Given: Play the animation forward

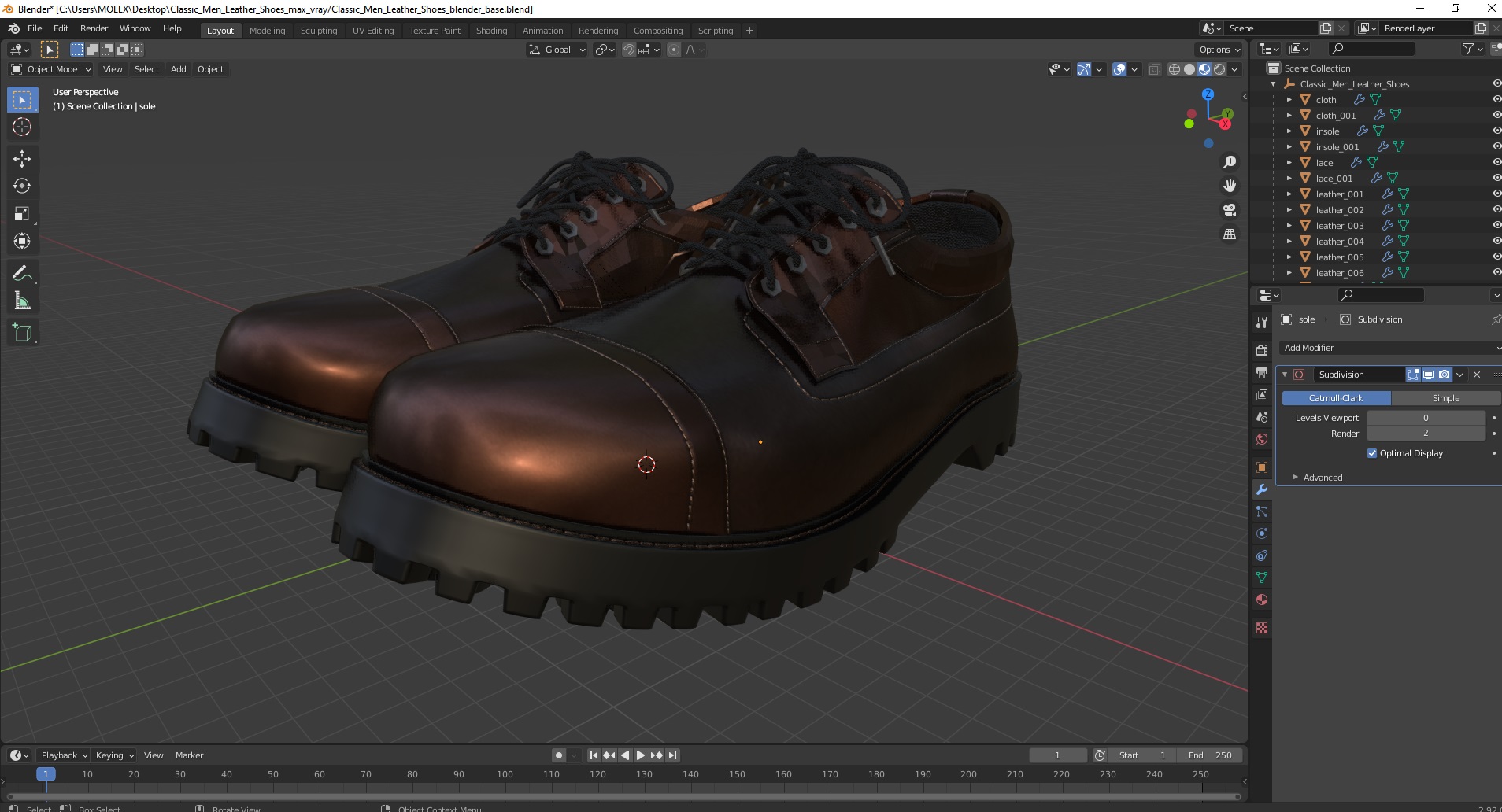Looking at the screenshot, I should [x=641, y=755].
